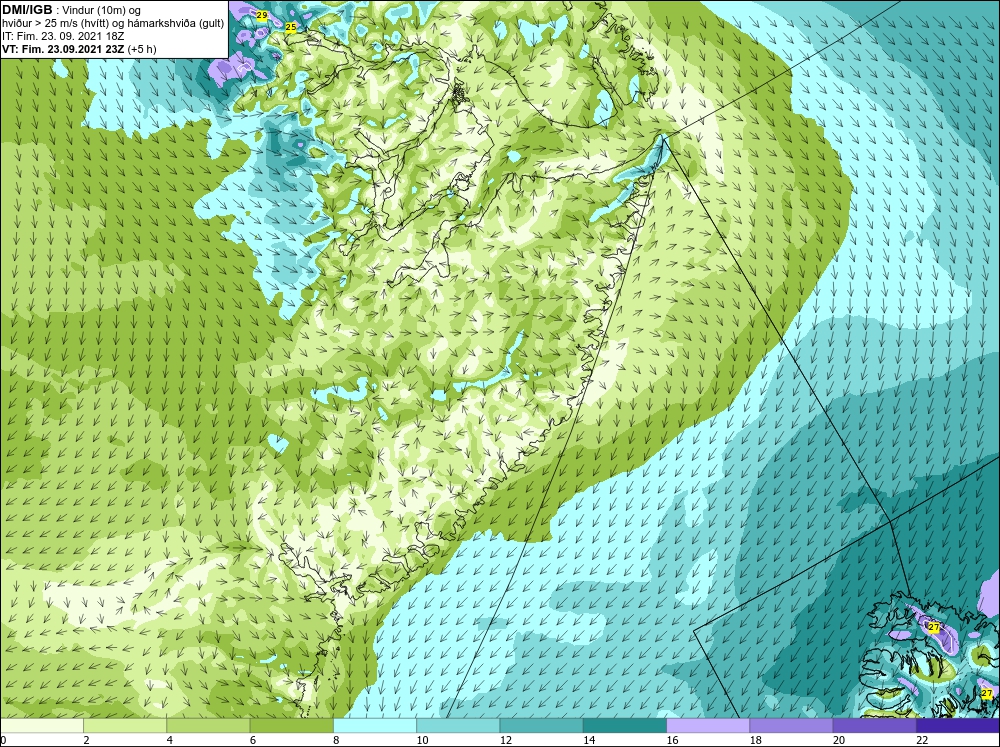Pick the 2–4 m/s light green legend swatch
Screen dimensions: 1000x747
point(125,726)
